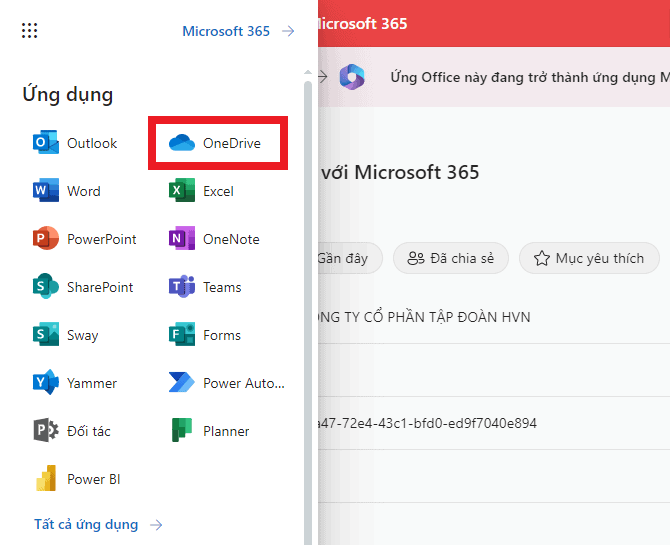Click the Excel text label
This screenshot has width=670, height=545.
coord(218,191)
